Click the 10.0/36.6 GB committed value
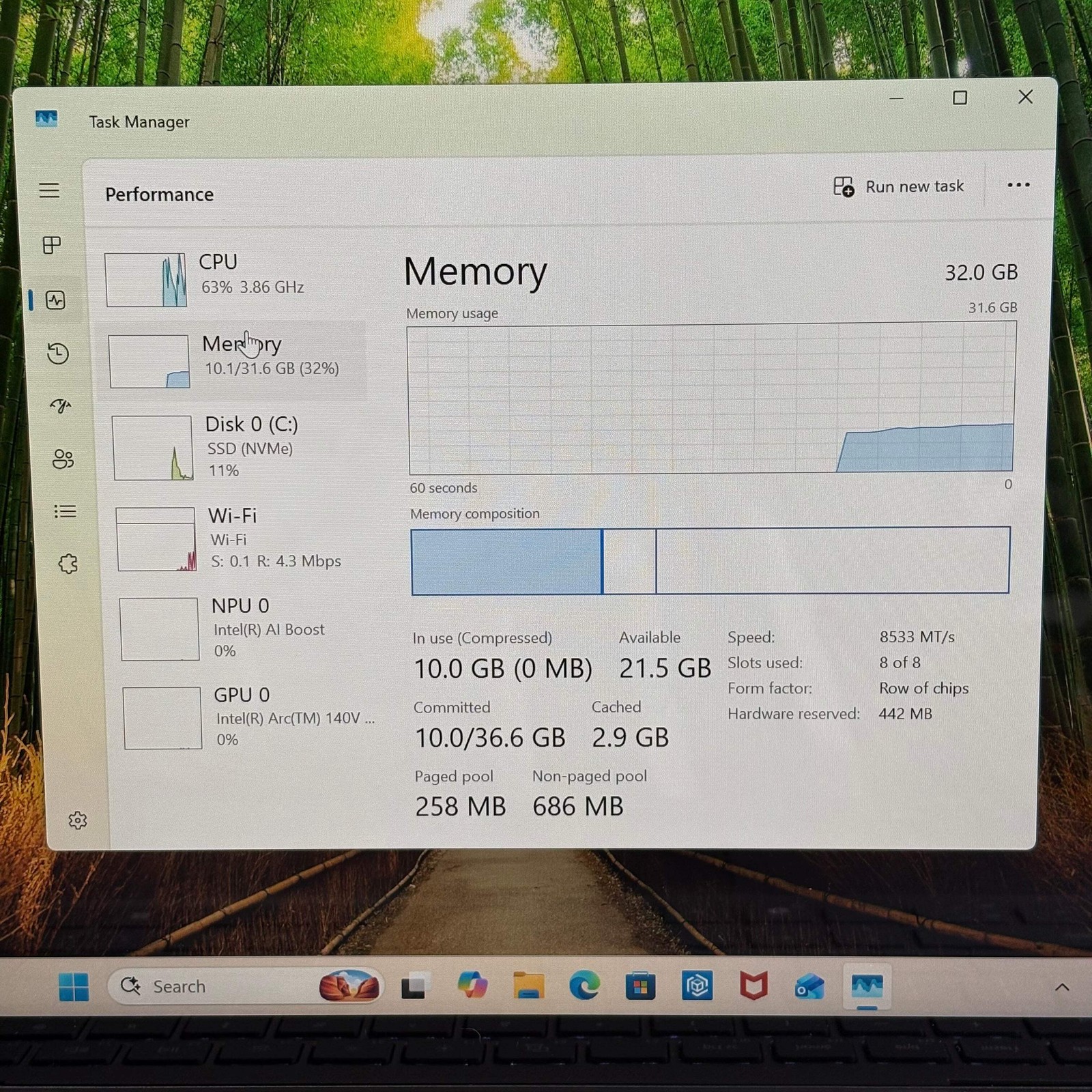 [490, 737]
